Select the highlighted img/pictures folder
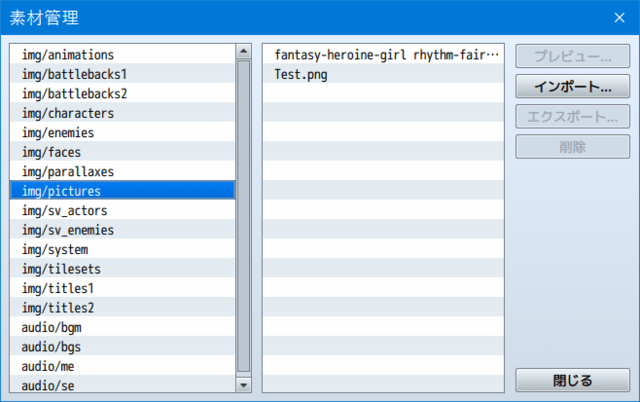 point(122,190)
